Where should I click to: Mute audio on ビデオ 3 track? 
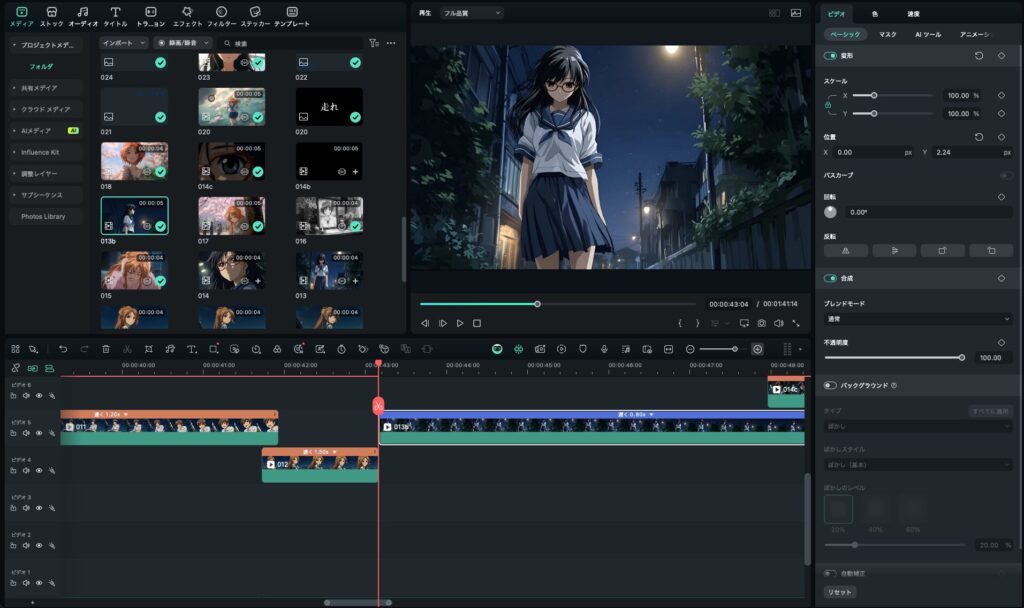26,507
